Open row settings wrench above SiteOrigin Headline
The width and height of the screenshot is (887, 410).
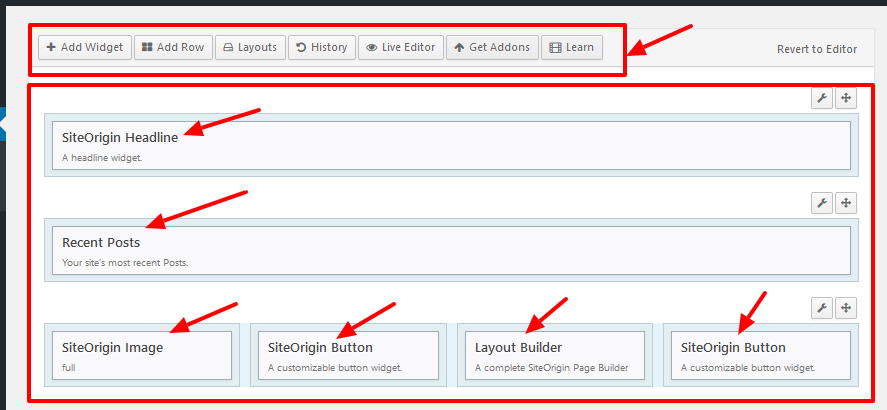pos(822,98)
